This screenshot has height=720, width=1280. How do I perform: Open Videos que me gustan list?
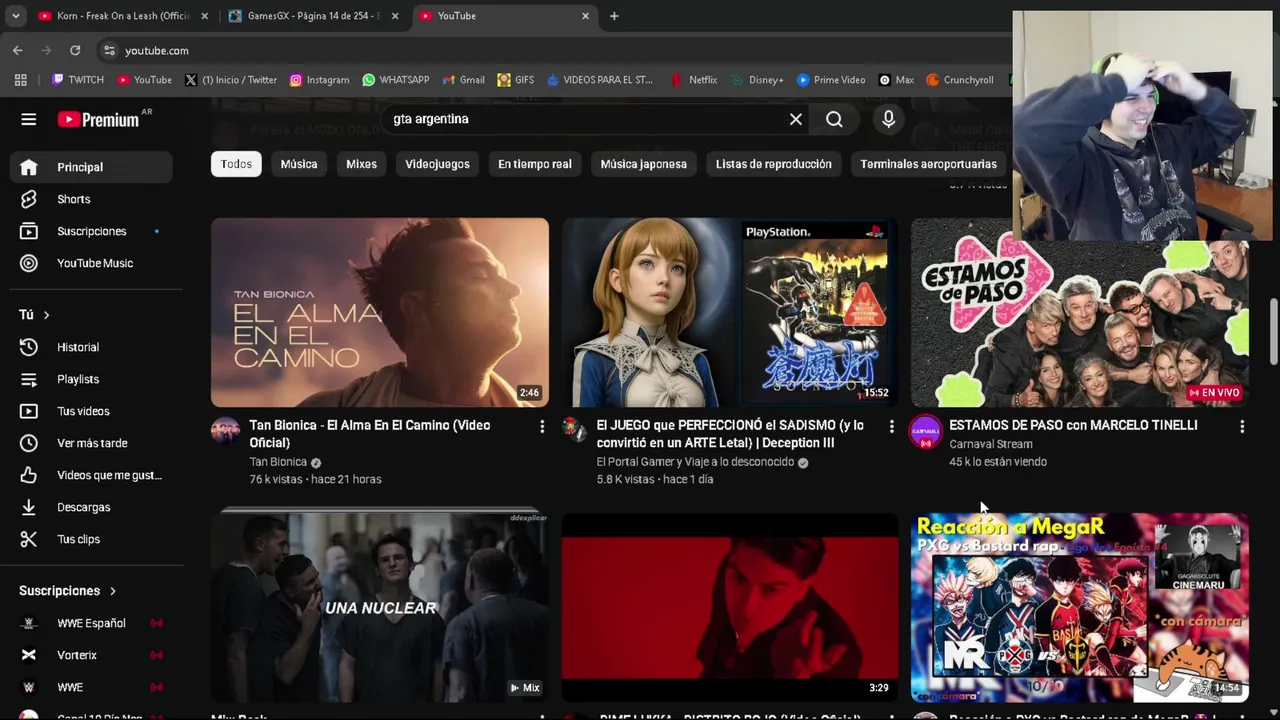point(91,475)
